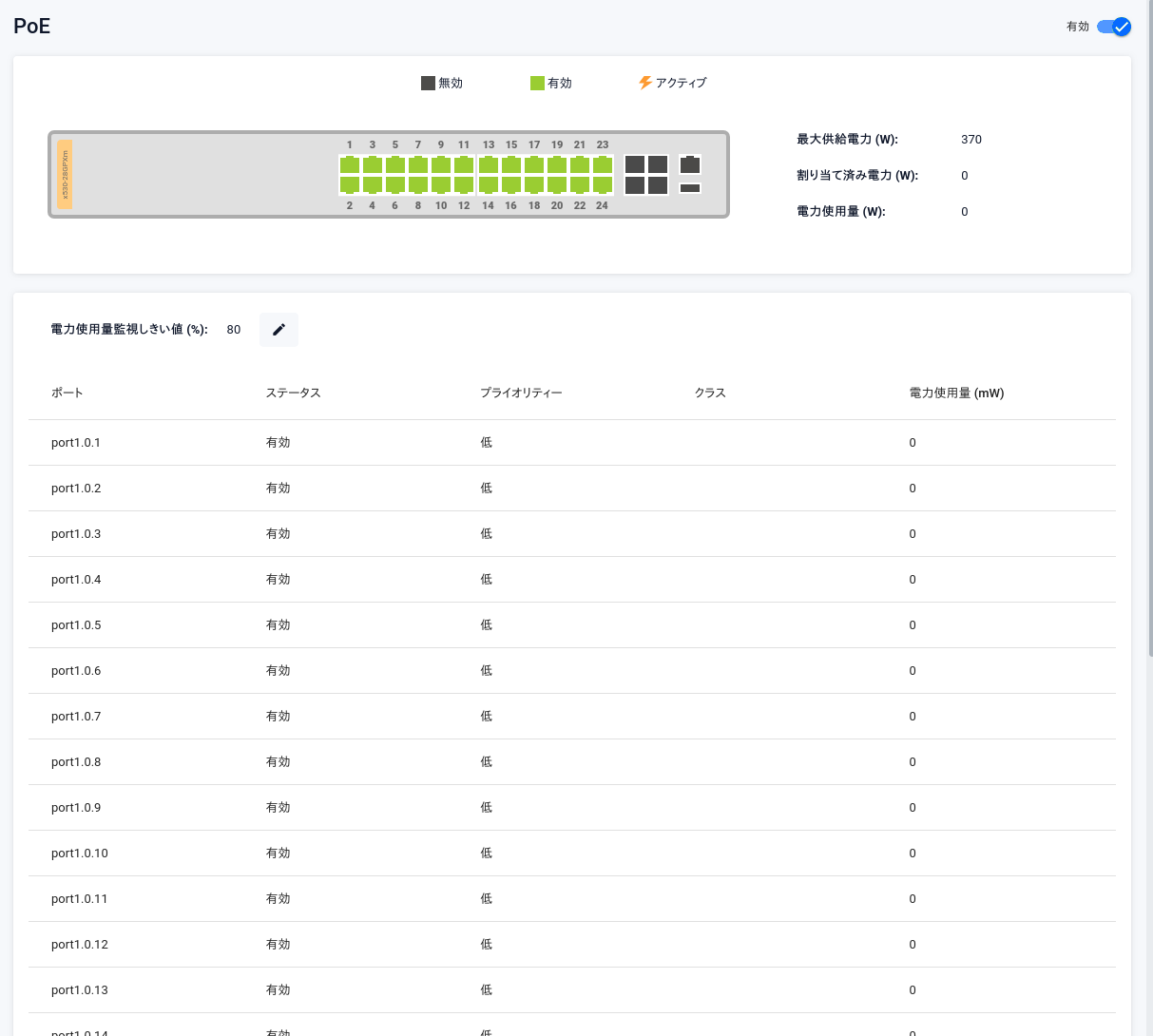Click the port1.0.5 row entry

(x=76, y=625)
